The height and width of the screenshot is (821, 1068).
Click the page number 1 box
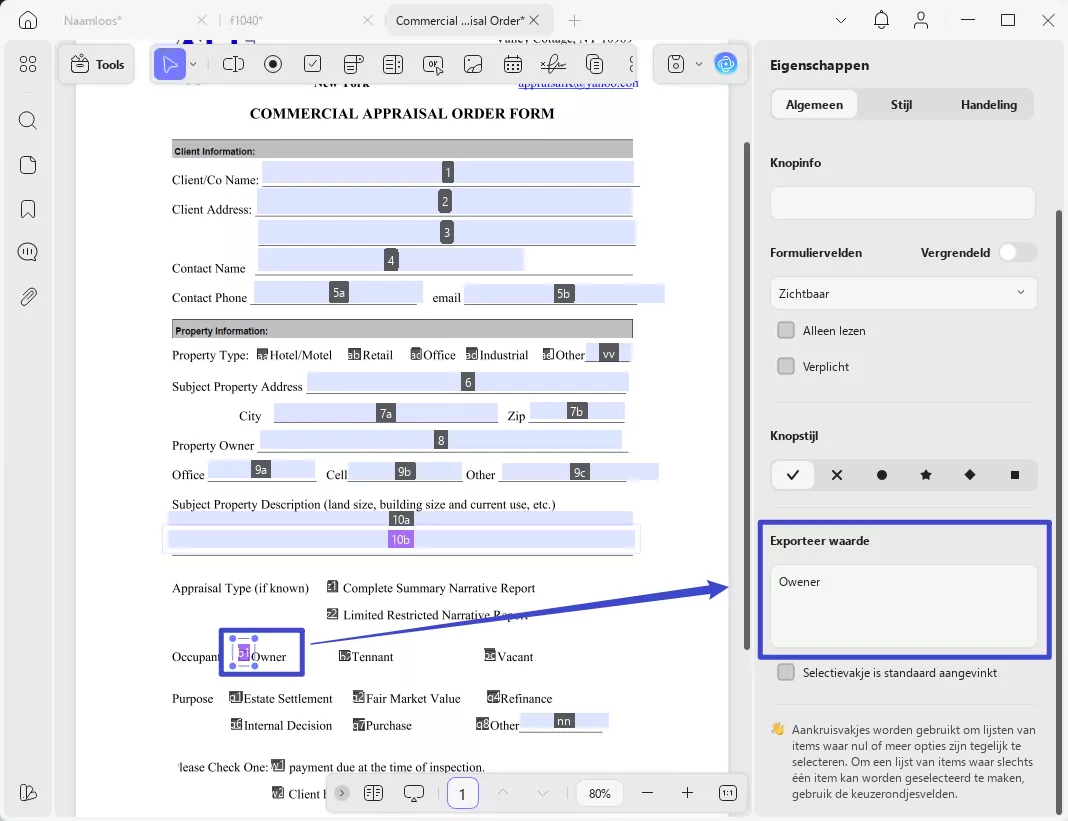(462, 794)
